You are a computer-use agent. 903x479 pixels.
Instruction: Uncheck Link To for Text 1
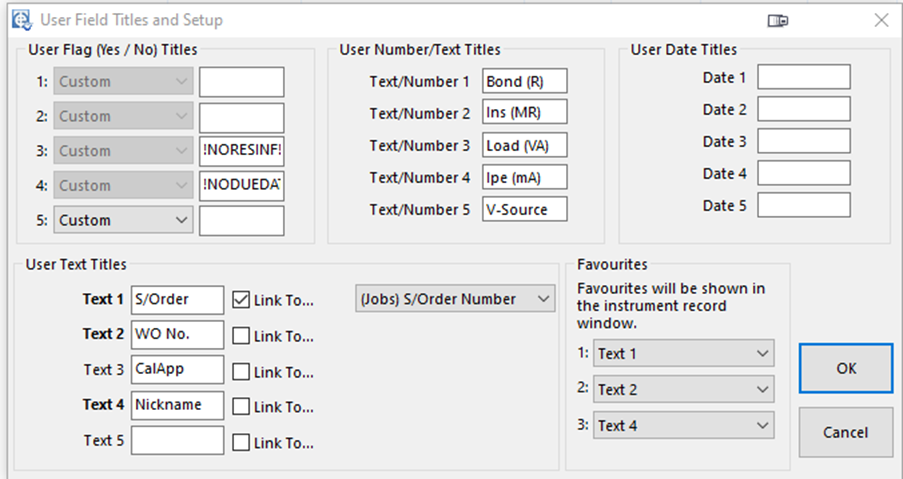241,299
